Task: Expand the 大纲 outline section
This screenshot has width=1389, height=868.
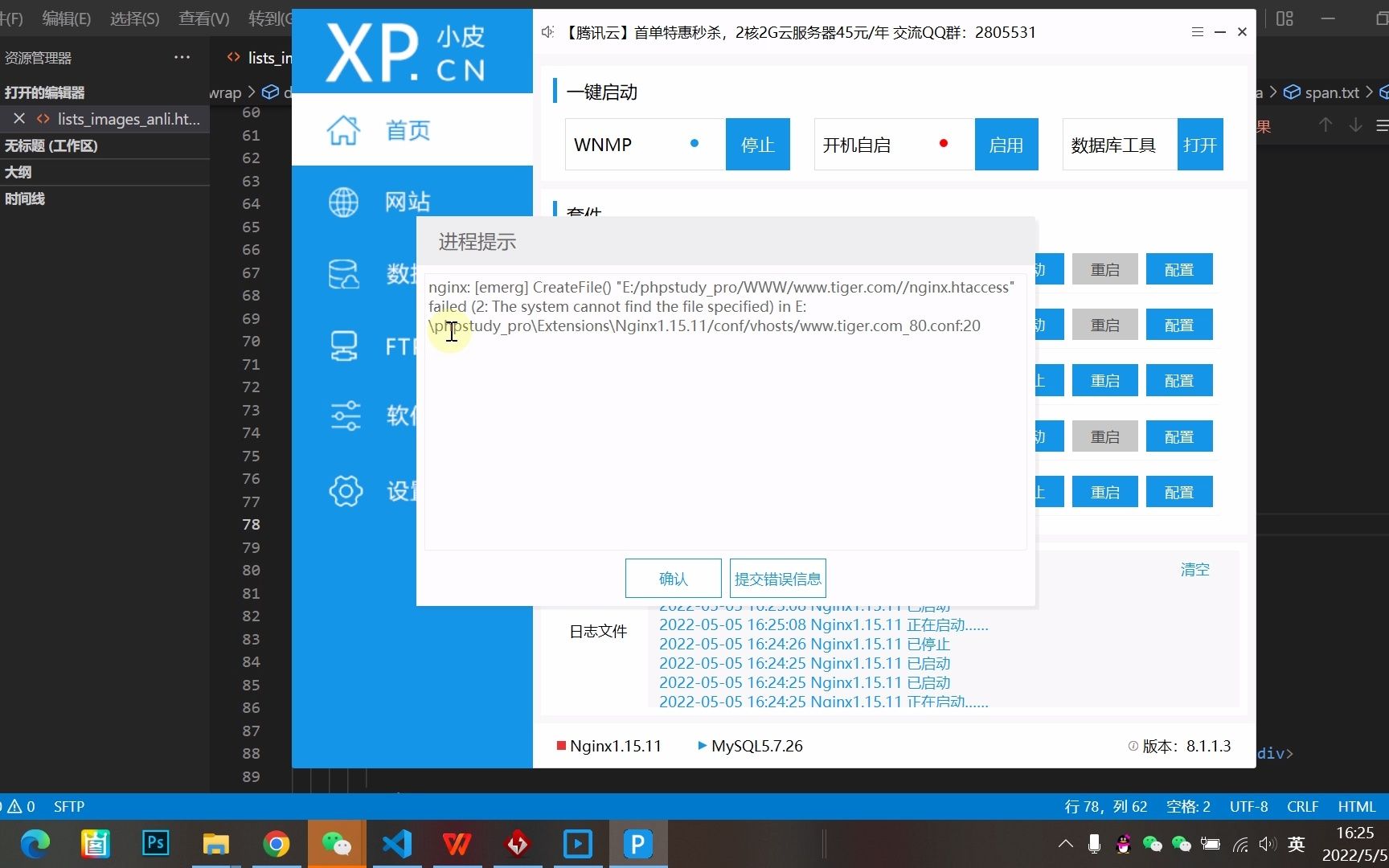Action: 104,172
